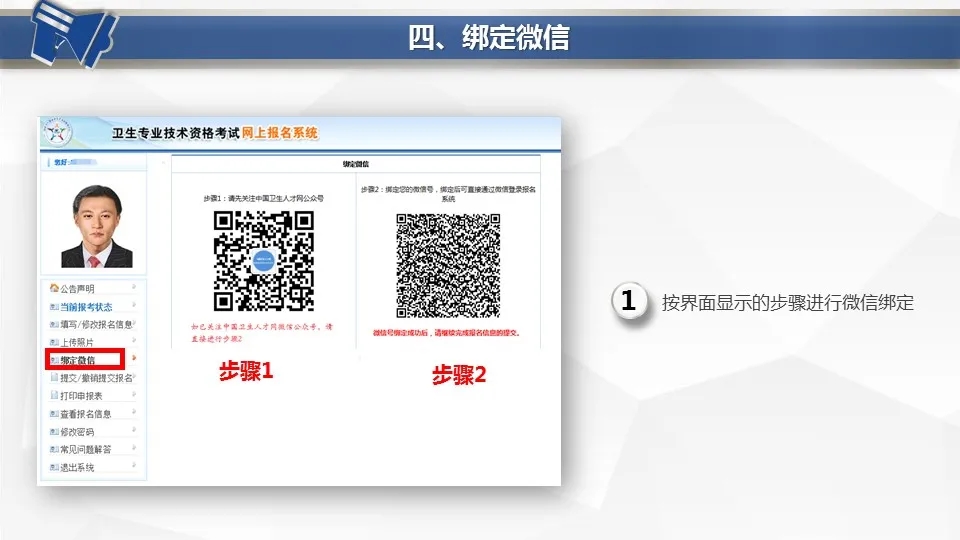This screenshot has height=540, width=960.
Task: Click the icon beside 常见问题解答
Action: click(54, 449)
